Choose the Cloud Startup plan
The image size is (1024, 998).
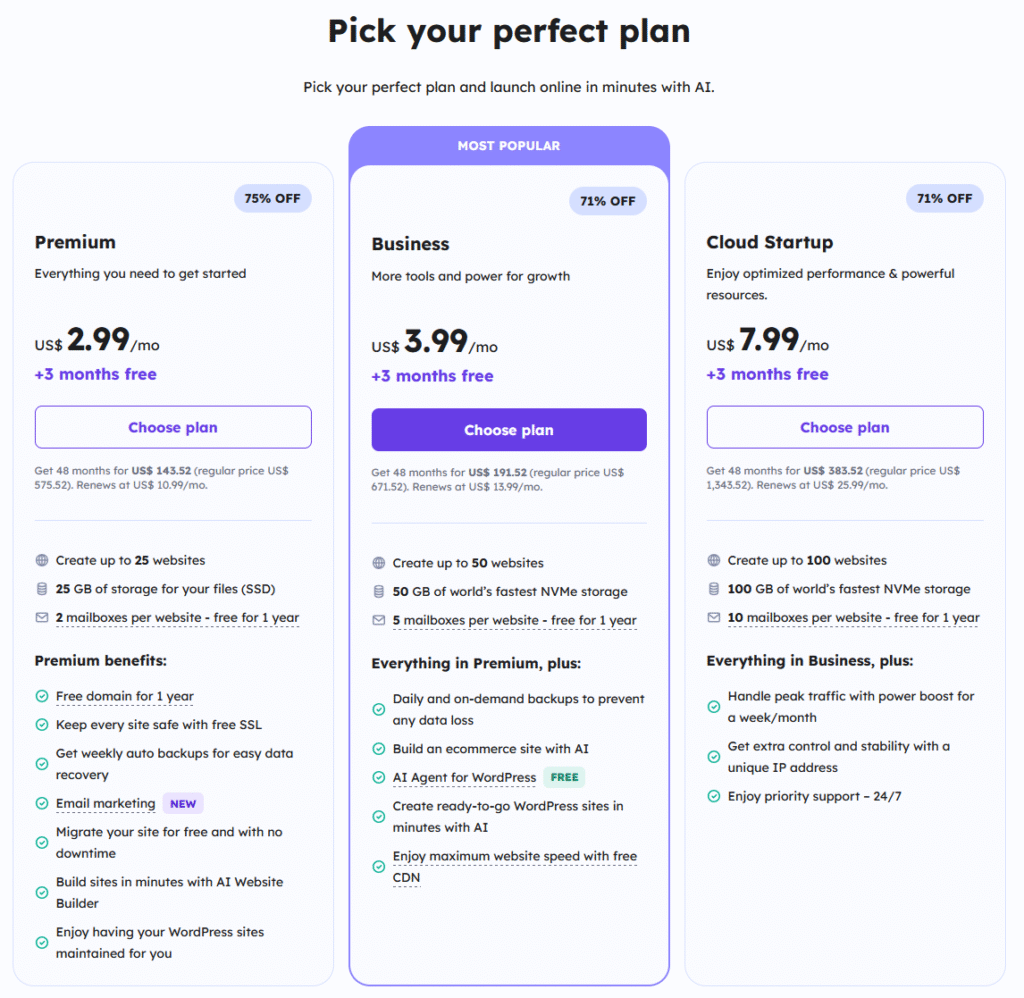pos(845,427)
